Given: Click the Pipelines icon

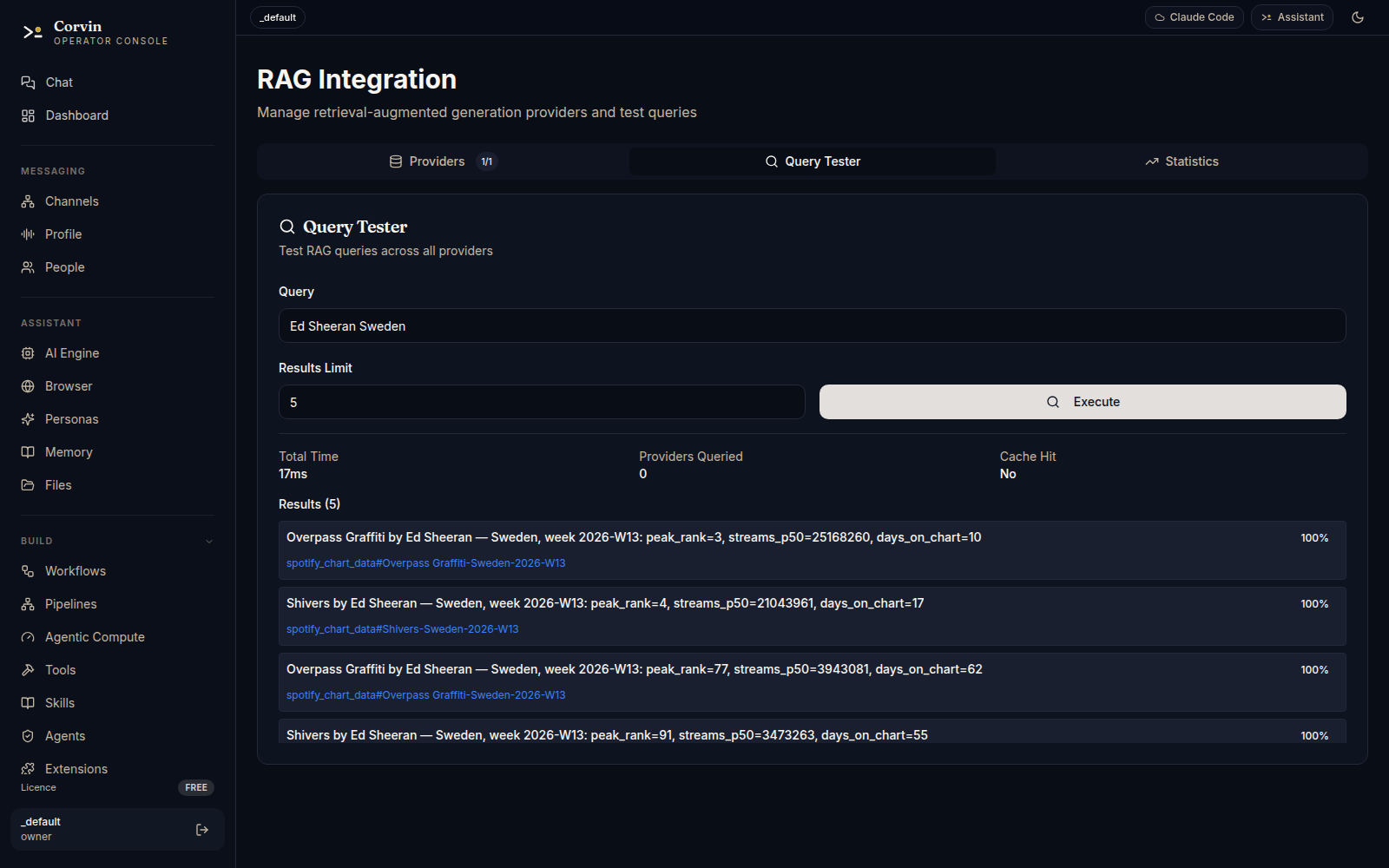Looking at the screenshot, I should 28,604.
